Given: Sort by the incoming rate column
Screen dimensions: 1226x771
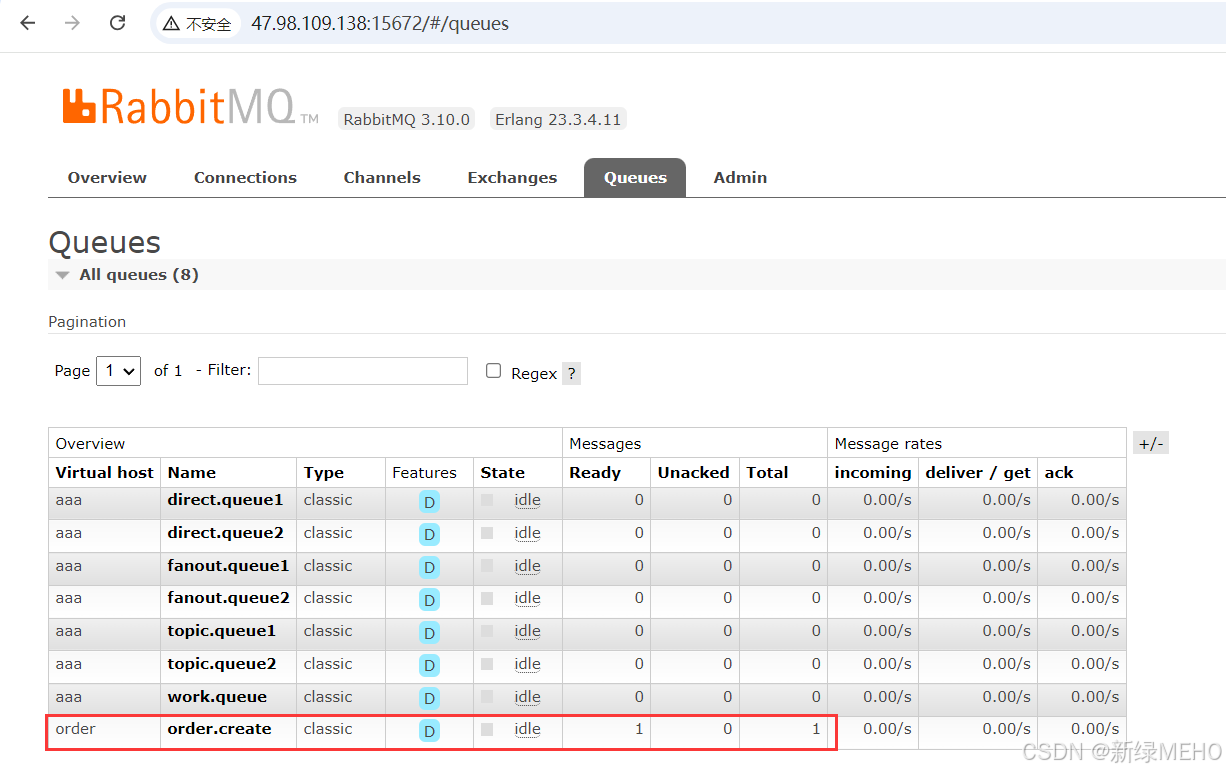Looking at the screenshot, I should pos(873,473).
